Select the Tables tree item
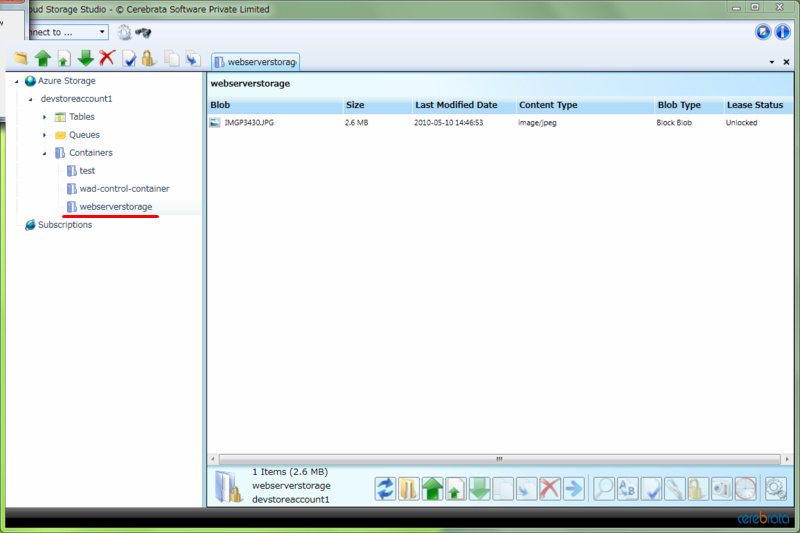The height and width of the screenshot is (533, 800). [x=82, y=117]
